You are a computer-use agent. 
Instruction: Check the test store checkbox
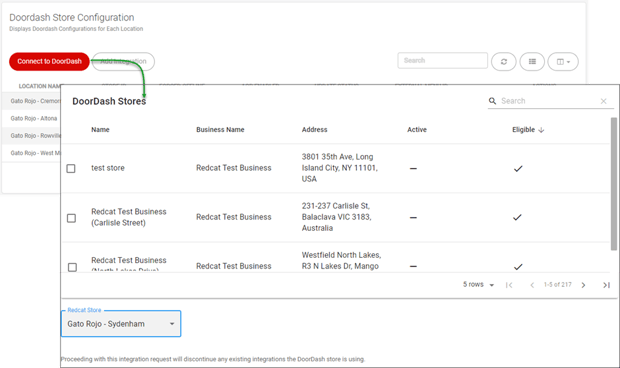(x=71, y=169)
